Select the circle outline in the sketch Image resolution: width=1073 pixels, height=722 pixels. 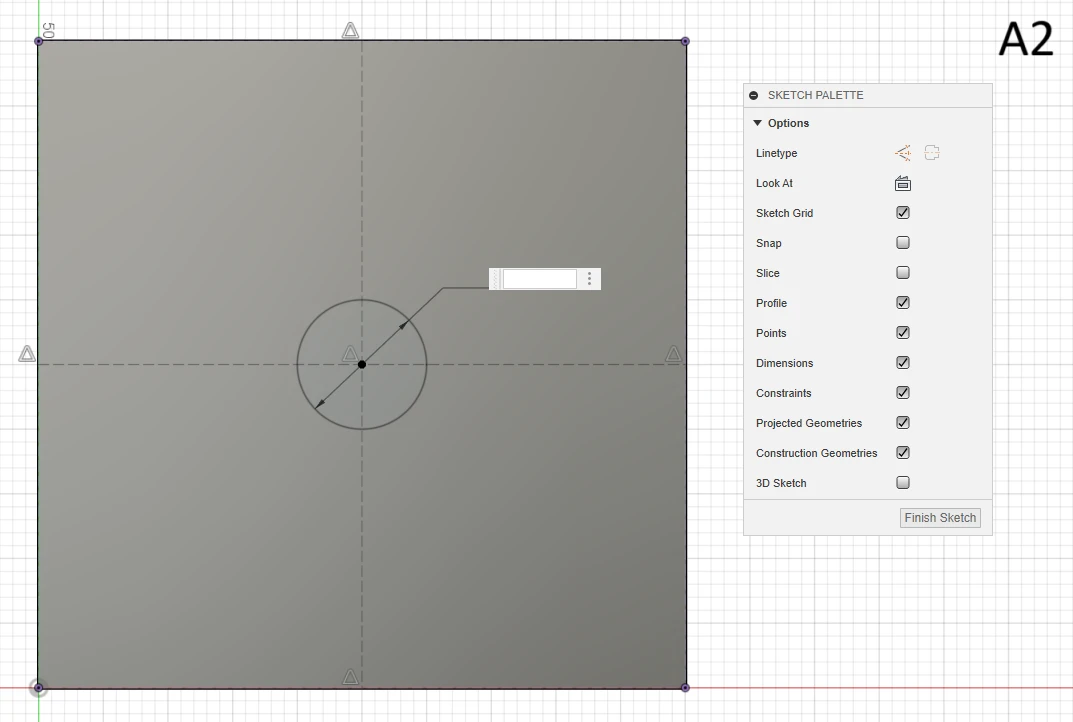[x=297, y=364]
